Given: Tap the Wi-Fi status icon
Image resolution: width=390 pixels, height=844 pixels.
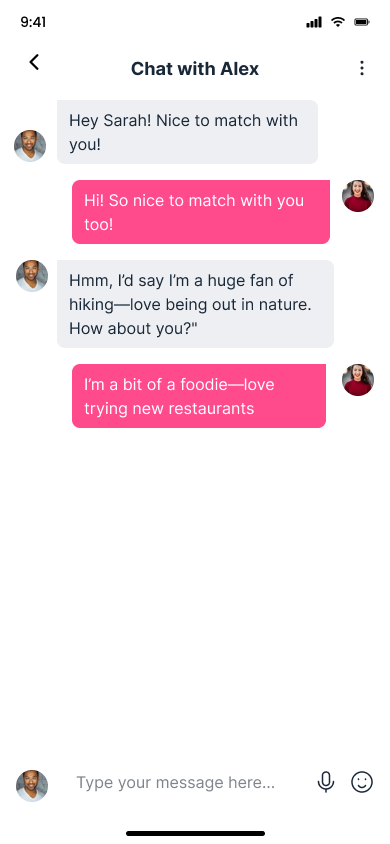Looking at the screenshot, I should [338, 22].
